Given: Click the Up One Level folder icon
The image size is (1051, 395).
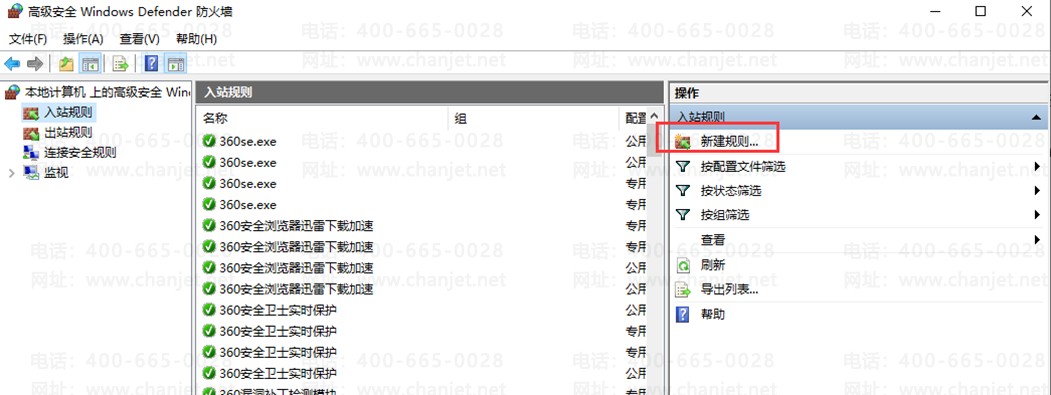Looking at the screenshot, I should point(66,64).
